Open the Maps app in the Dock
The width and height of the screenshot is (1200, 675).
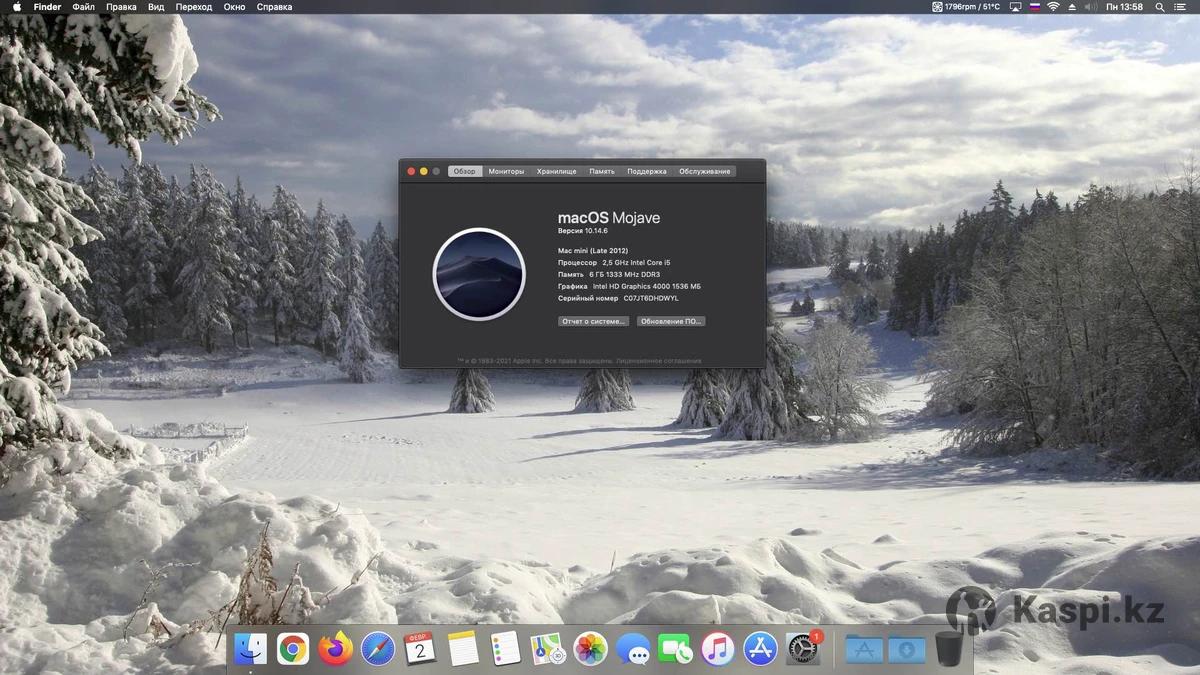point(548,649)
